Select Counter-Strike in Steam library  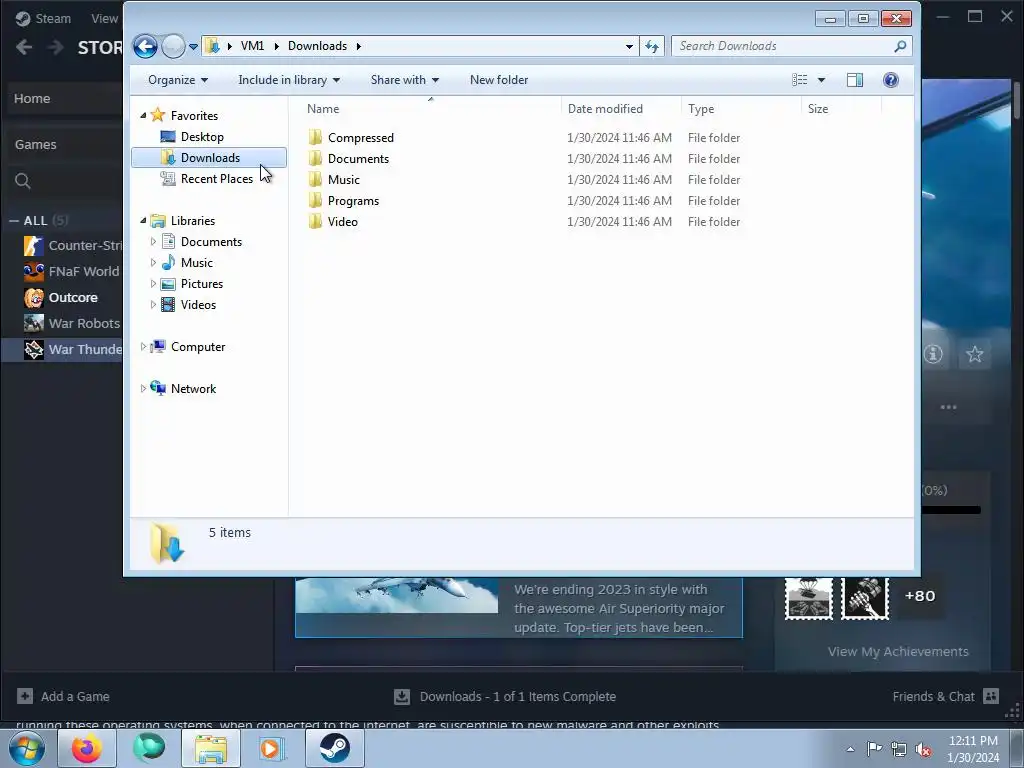[72, 246]
